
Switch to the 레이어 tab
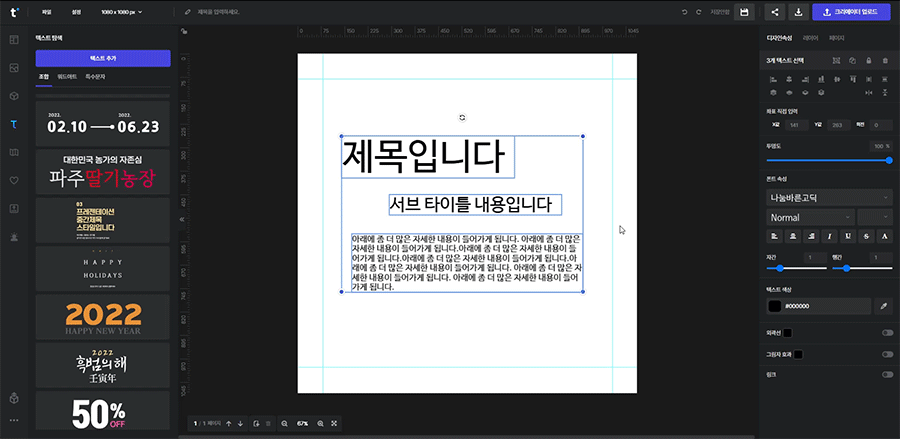pyautogui.click(x=811, y=37)
